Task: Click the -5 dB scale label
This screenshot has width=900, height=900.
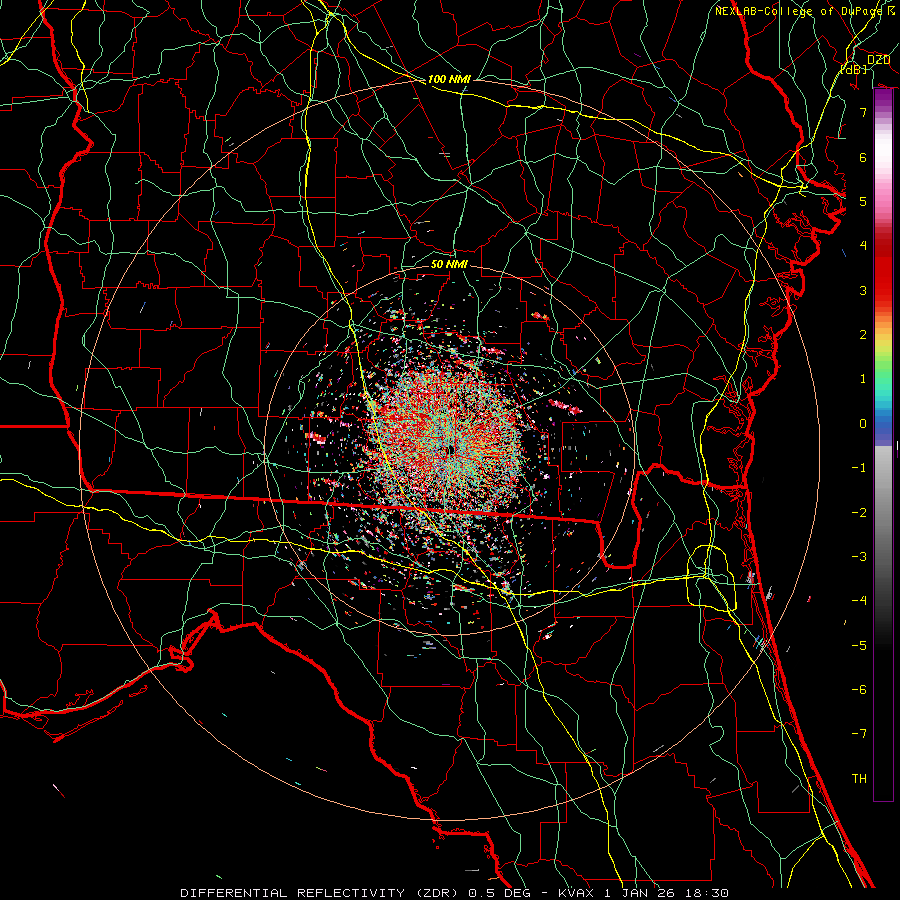Action: (x=859, y=646)
